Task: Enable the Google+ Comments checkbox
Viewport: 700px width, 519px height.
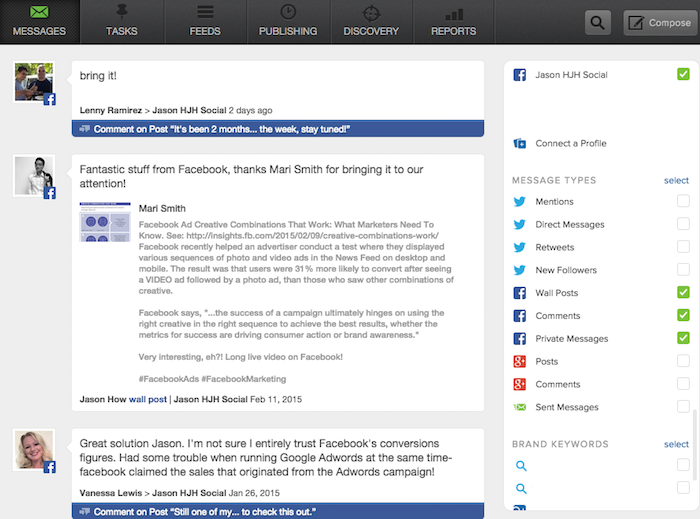Action: [x=683, y=383]
